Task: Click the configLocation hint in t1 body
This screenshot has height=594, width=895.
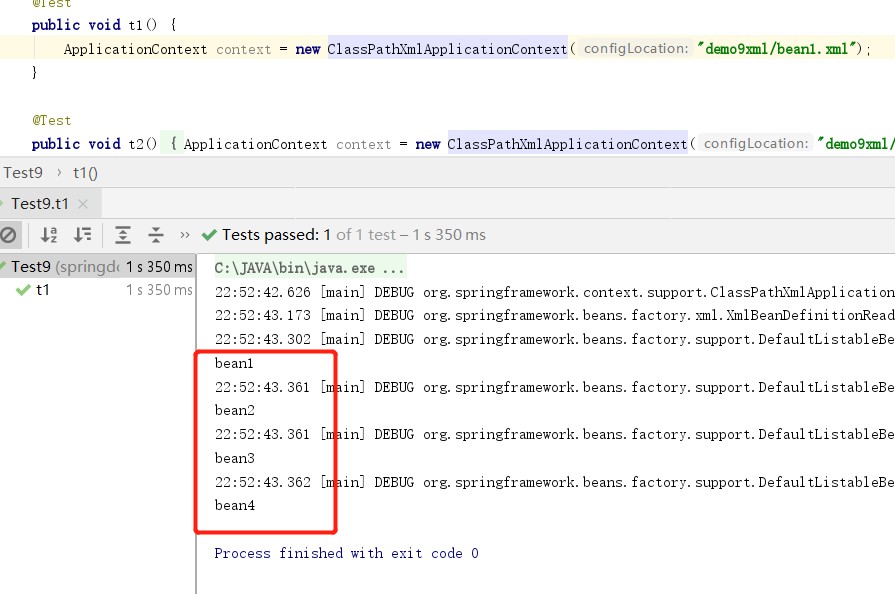Action: click(x=636, y=49)
